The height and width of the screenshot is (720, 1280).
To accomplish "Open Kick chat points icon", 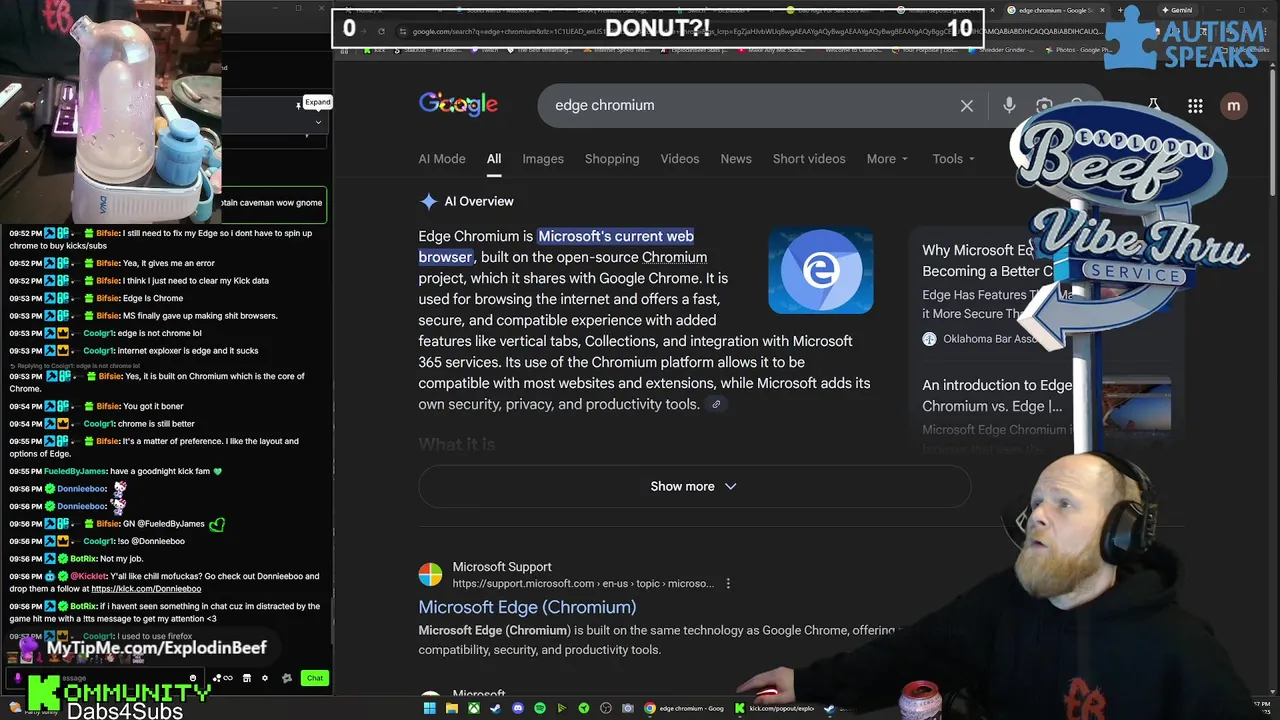I will [223, 678].
